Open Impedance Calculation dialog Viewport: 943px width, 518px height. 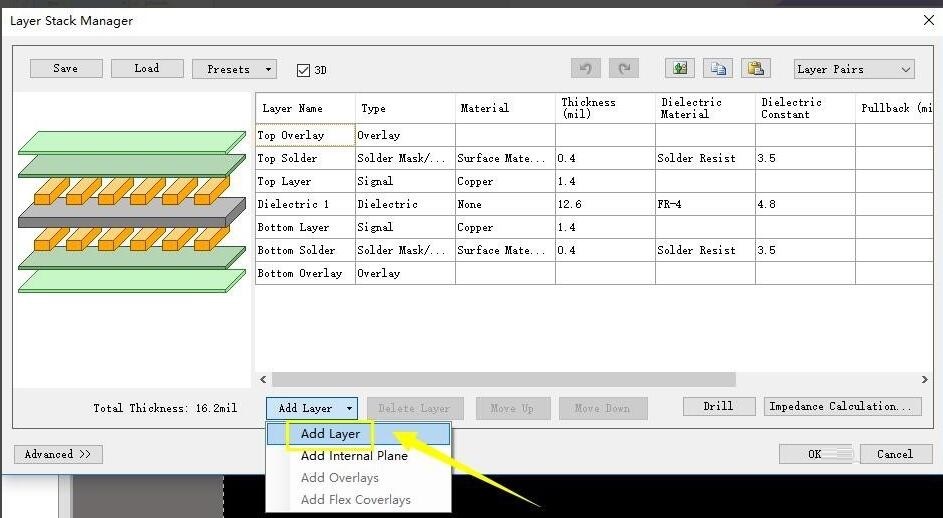[842, 406]
